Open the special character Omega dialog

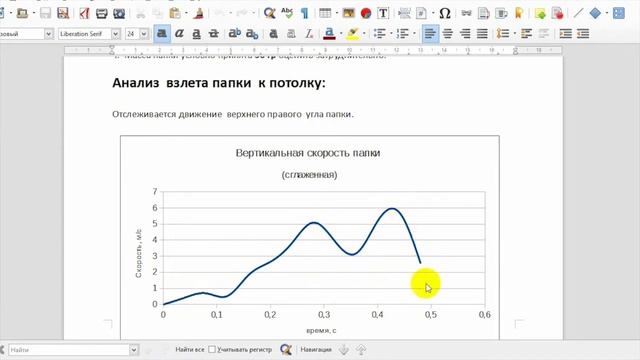445,13
